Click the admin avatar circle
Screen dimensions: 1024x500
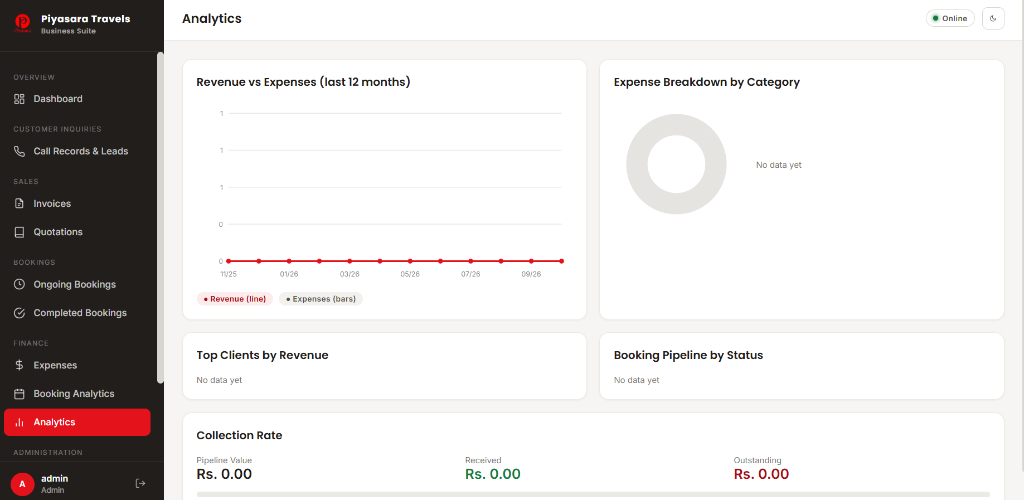tap(22, 484)
